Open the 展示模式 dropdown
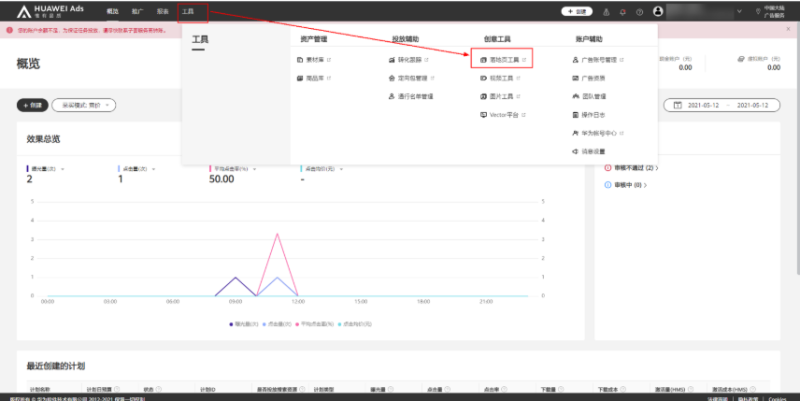The width and height of the screenshot is (800, 401). (83, 105)
